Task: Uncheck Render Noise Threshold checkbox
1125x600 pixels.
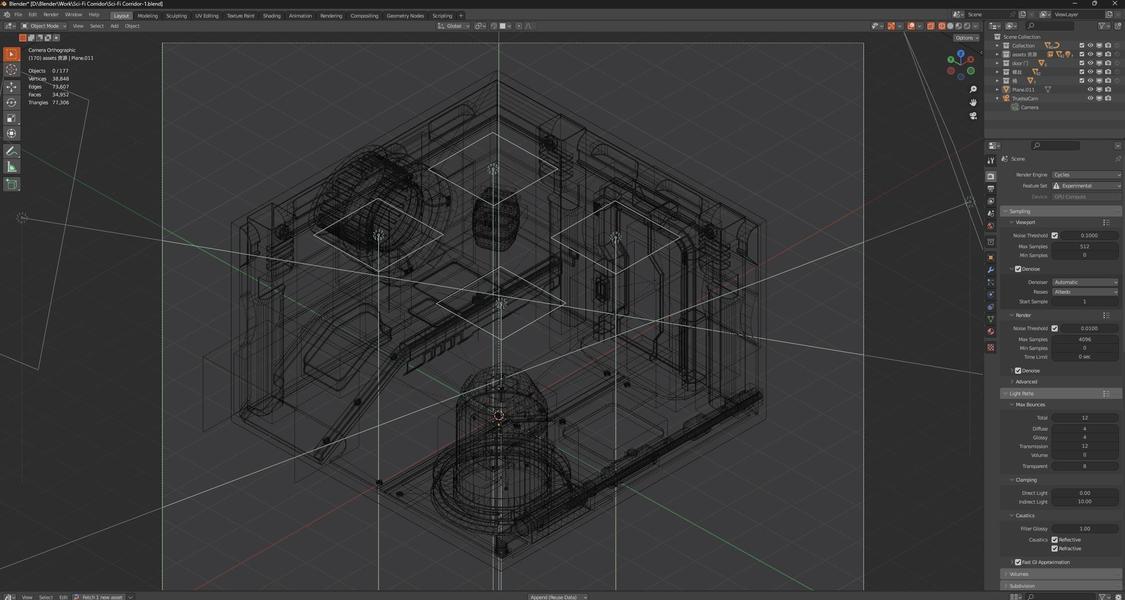Action: (x=1054, y=328)
